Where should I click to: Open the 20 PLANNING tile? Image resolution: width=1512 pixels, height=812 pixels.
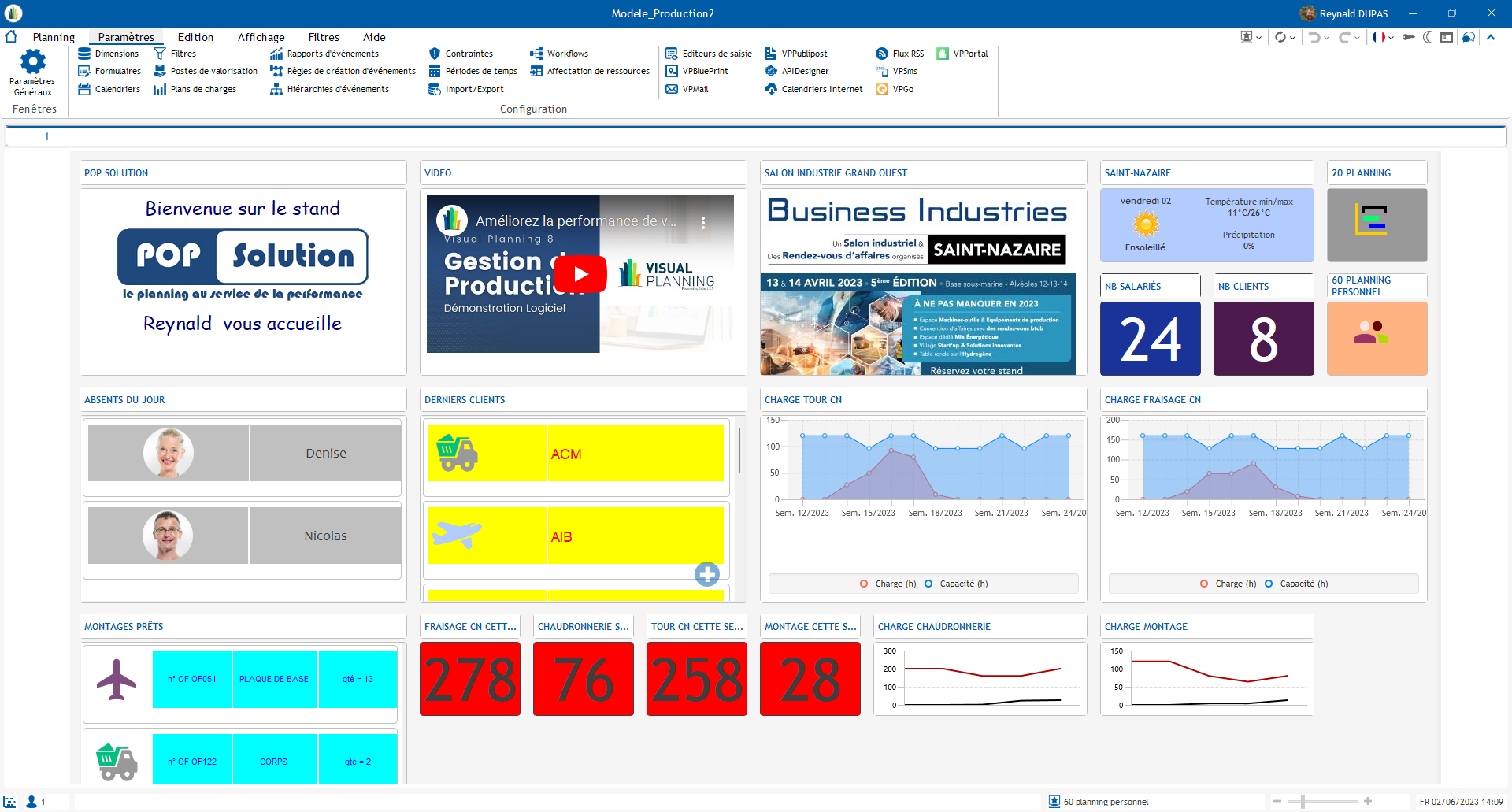tap(1377, 224)
